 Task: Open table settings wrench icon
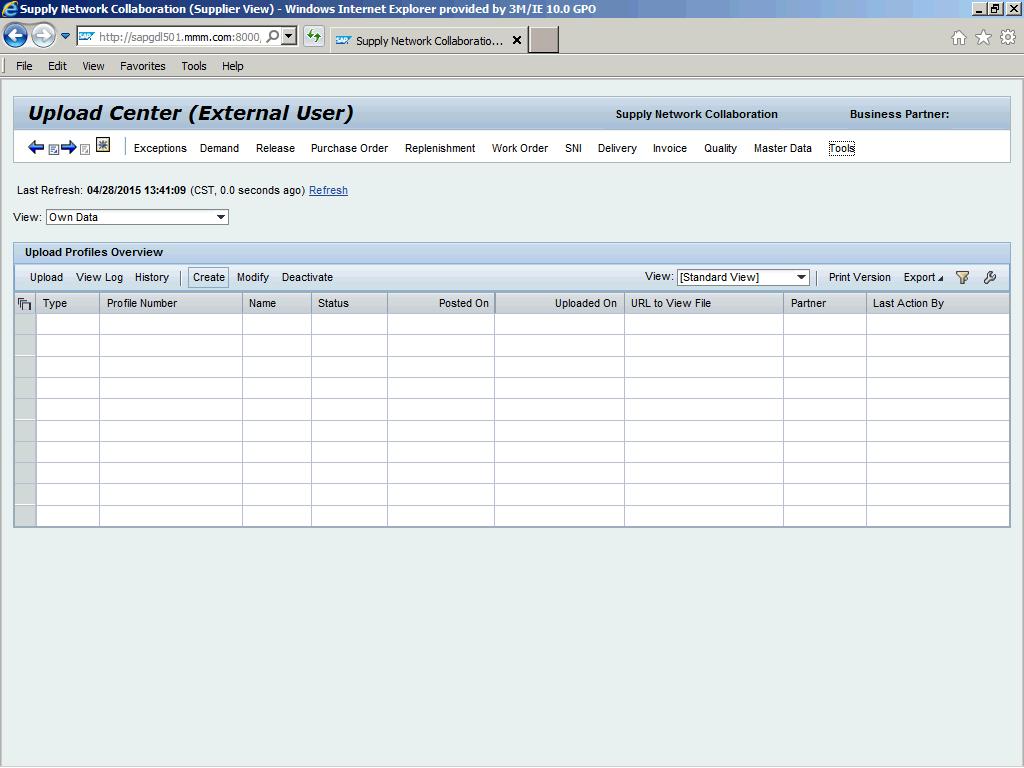989,278
